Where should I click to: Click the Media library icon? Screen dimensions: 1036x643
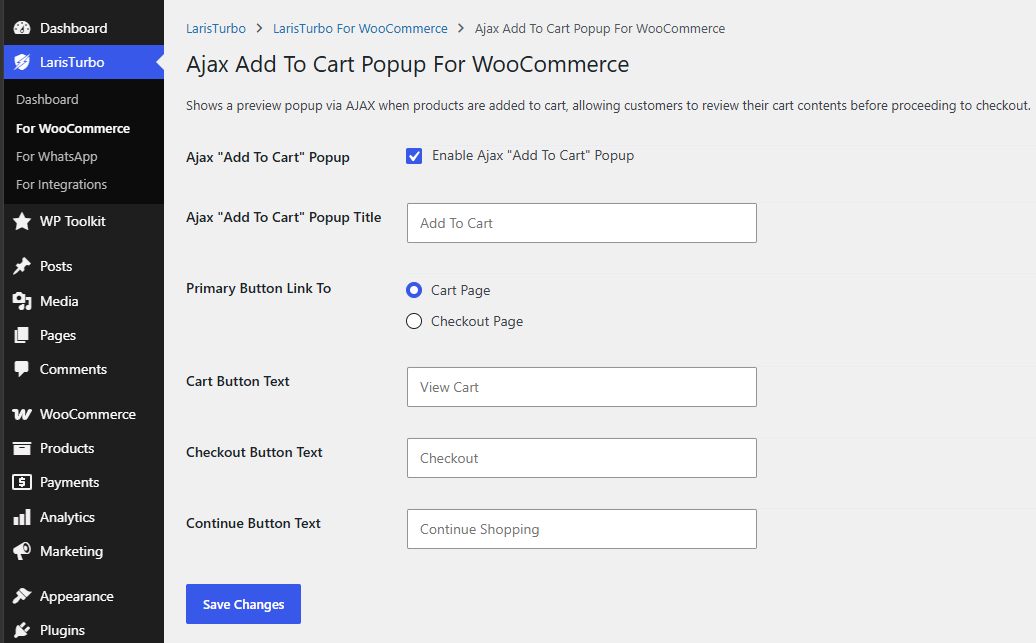[x=22, y=301]
